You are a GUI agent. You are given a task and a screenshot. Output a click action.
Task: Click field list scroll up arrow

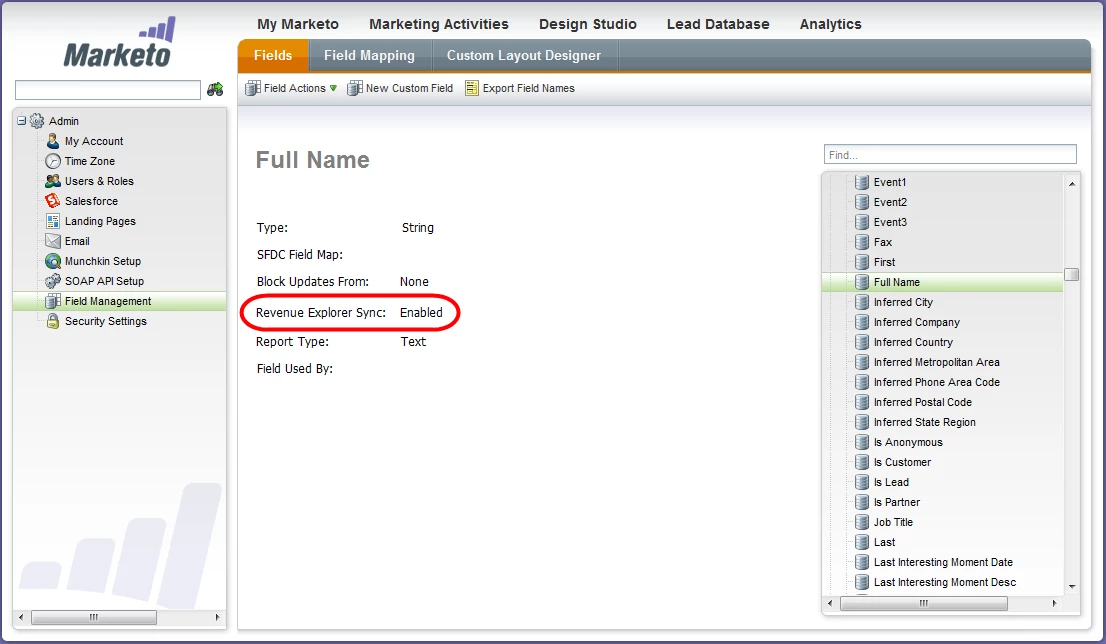(1071, 183)
